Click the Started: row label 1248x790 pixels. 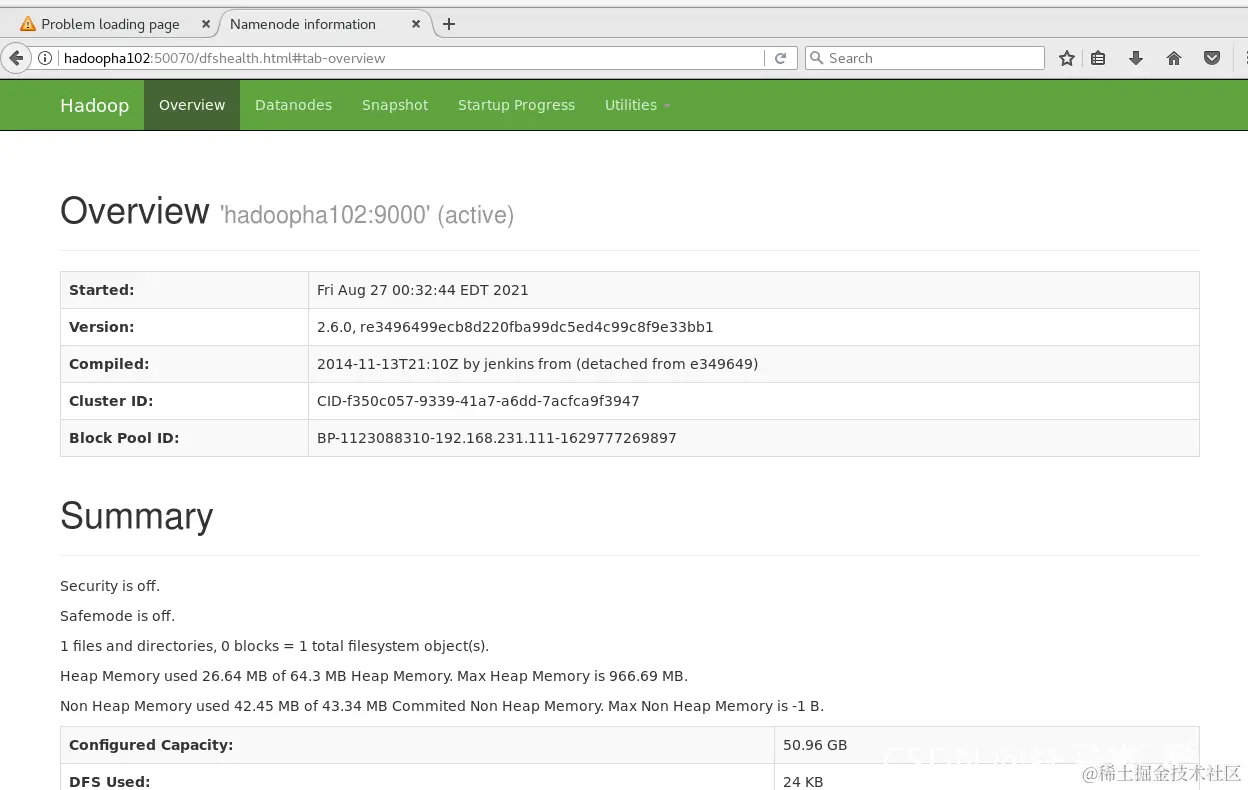point(101,290)
